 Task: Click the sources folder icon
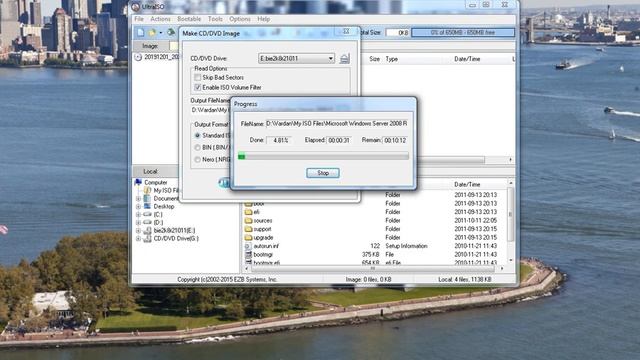tap(248, 220)
